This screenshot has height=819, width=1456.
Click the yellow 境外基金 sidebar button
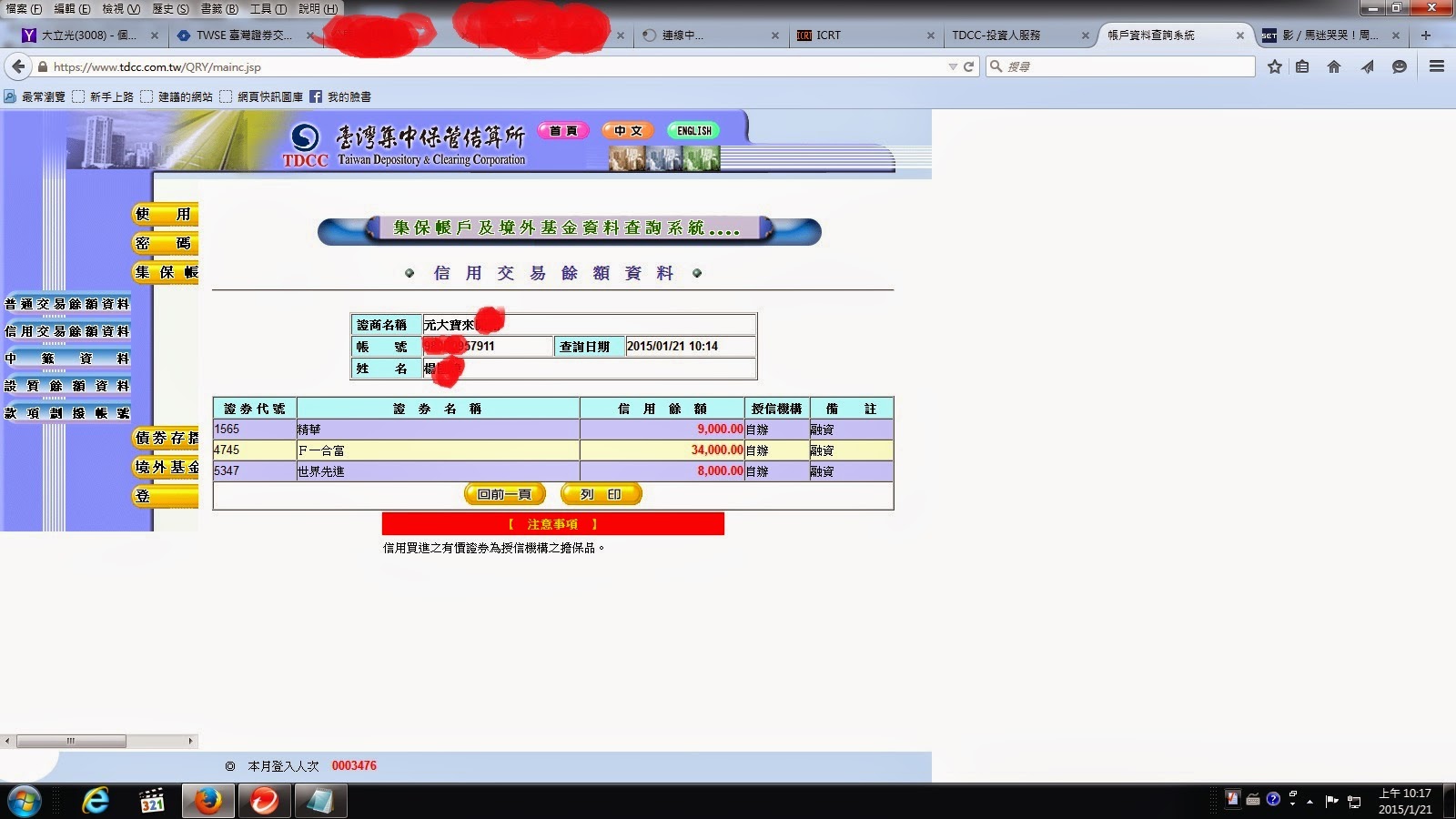pyautogui.click(x=165, y=468)
